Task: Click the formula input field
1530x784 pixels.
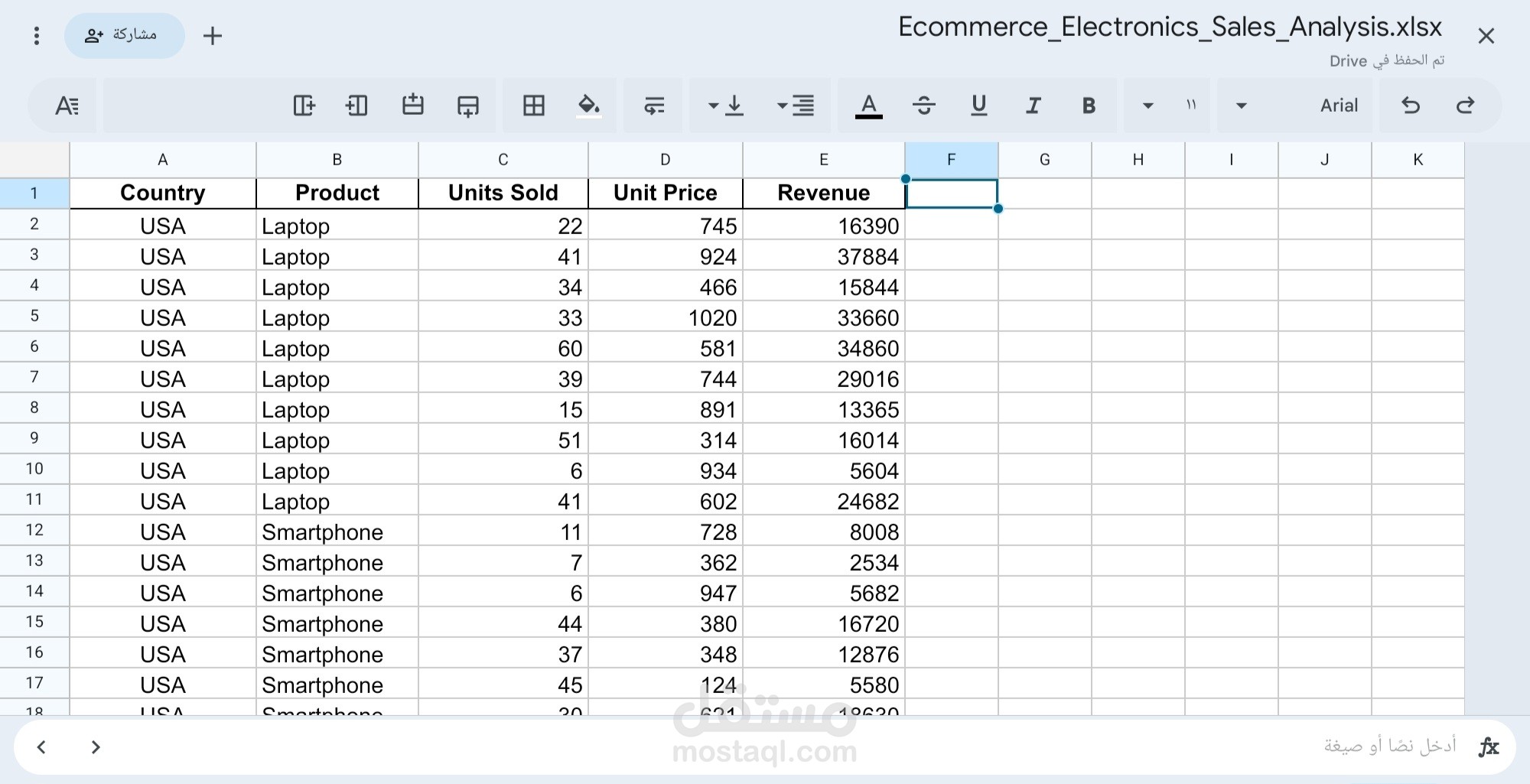Action: click(x=765, y=747)
